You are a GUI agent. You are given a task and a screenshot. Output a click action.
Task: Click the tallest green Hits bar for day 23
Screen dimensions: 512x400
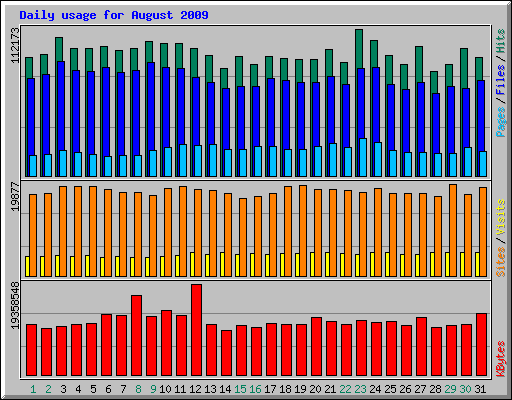pos(359,48)
